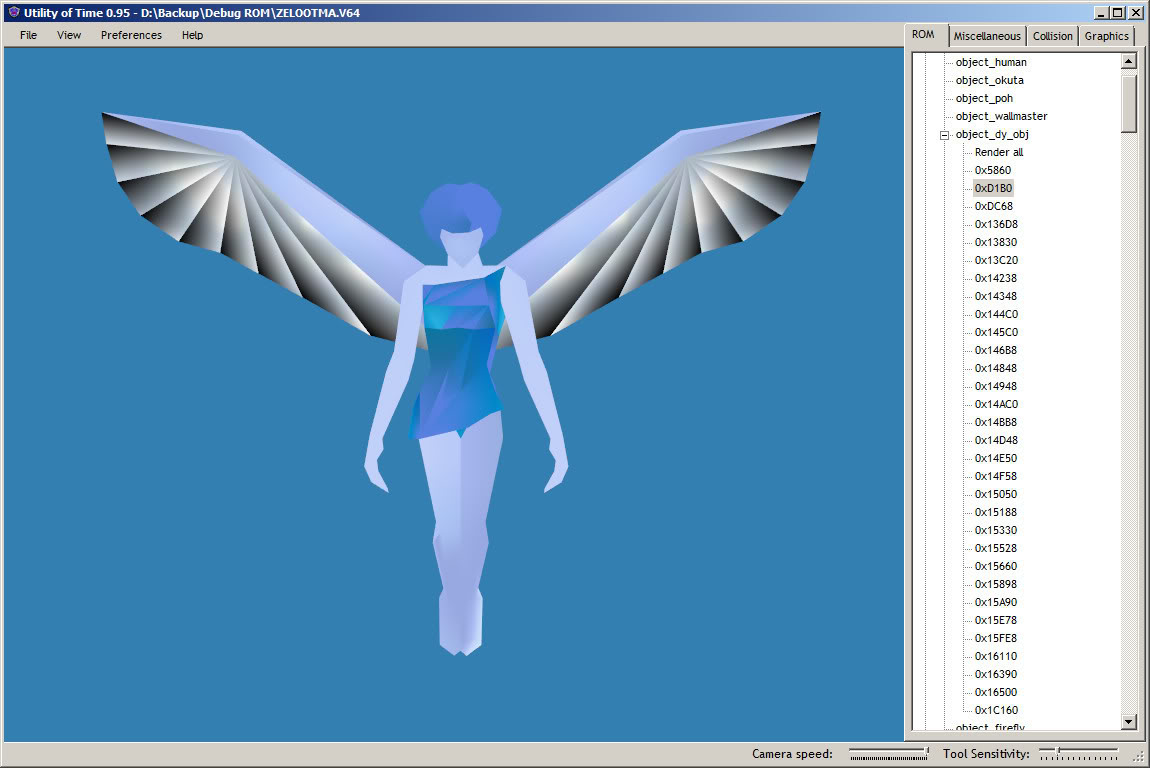Switch to the Graphics tab
Screen dimensions: 1150x768
click(1106, 36)
